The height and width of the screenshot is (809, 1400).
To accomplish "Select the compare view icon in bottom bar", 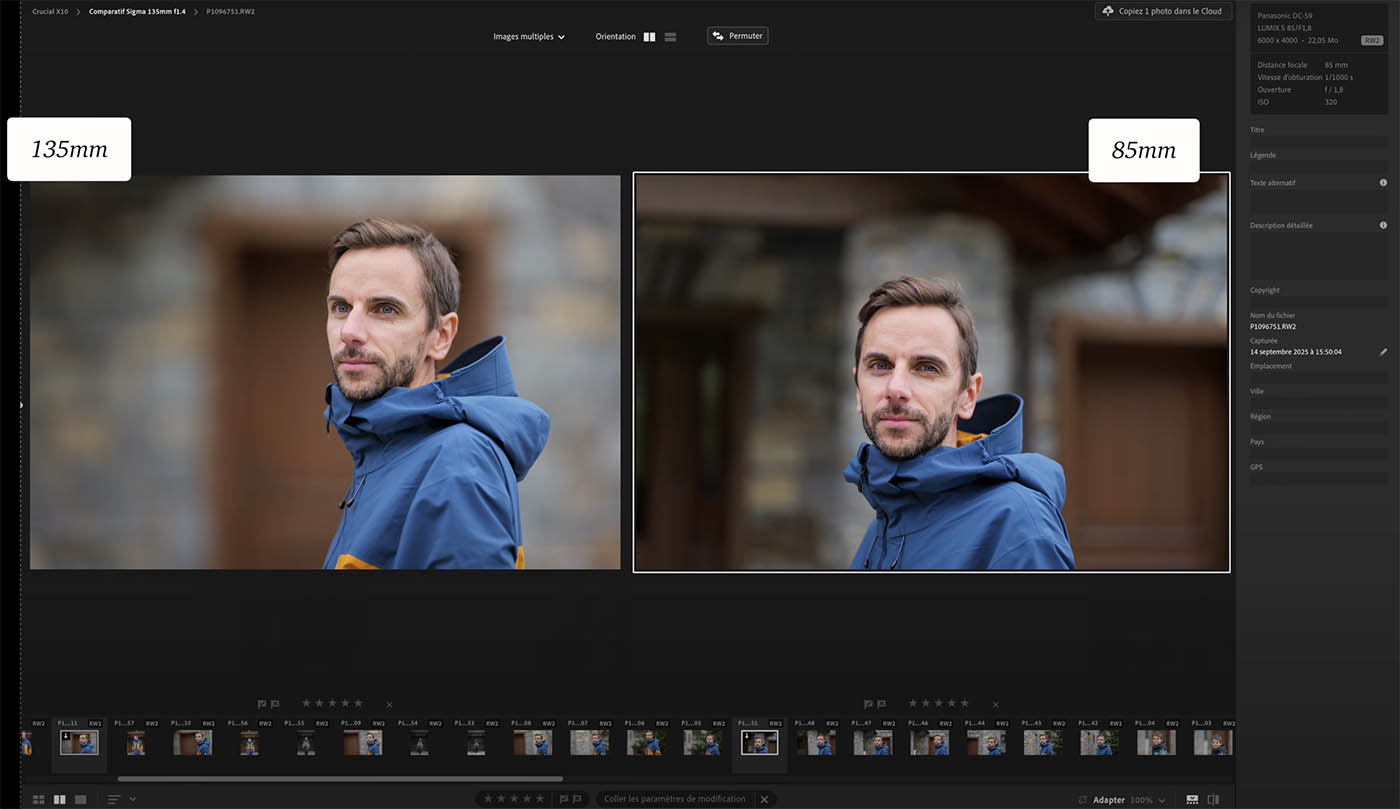I will click(x=60, y=799).
